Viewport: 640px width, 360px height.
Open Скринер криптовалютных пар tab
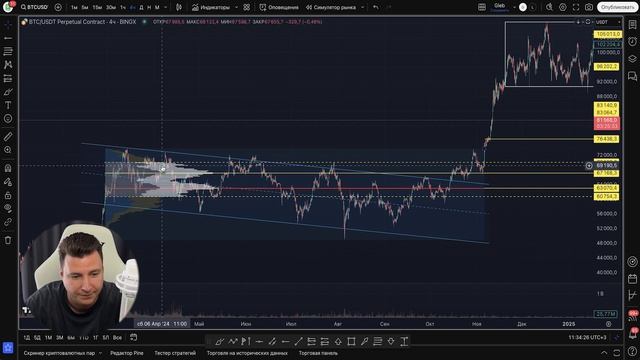[x=59, y=353]
